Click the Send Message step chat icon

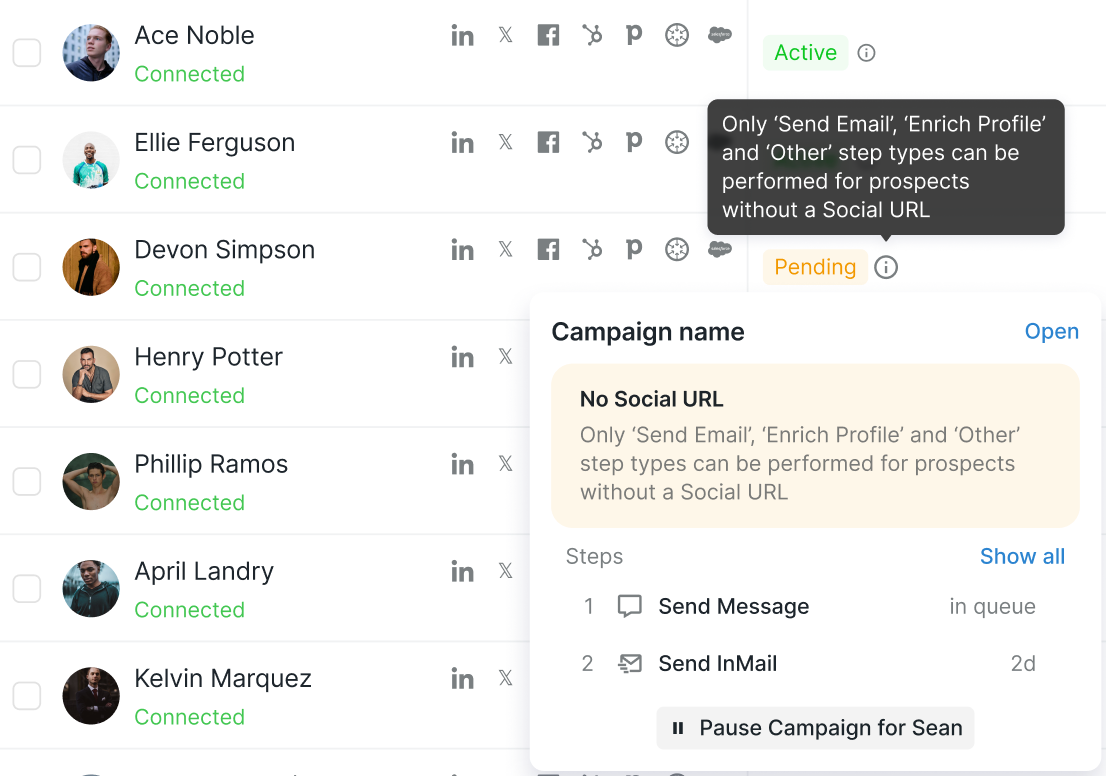pos(629,607)
